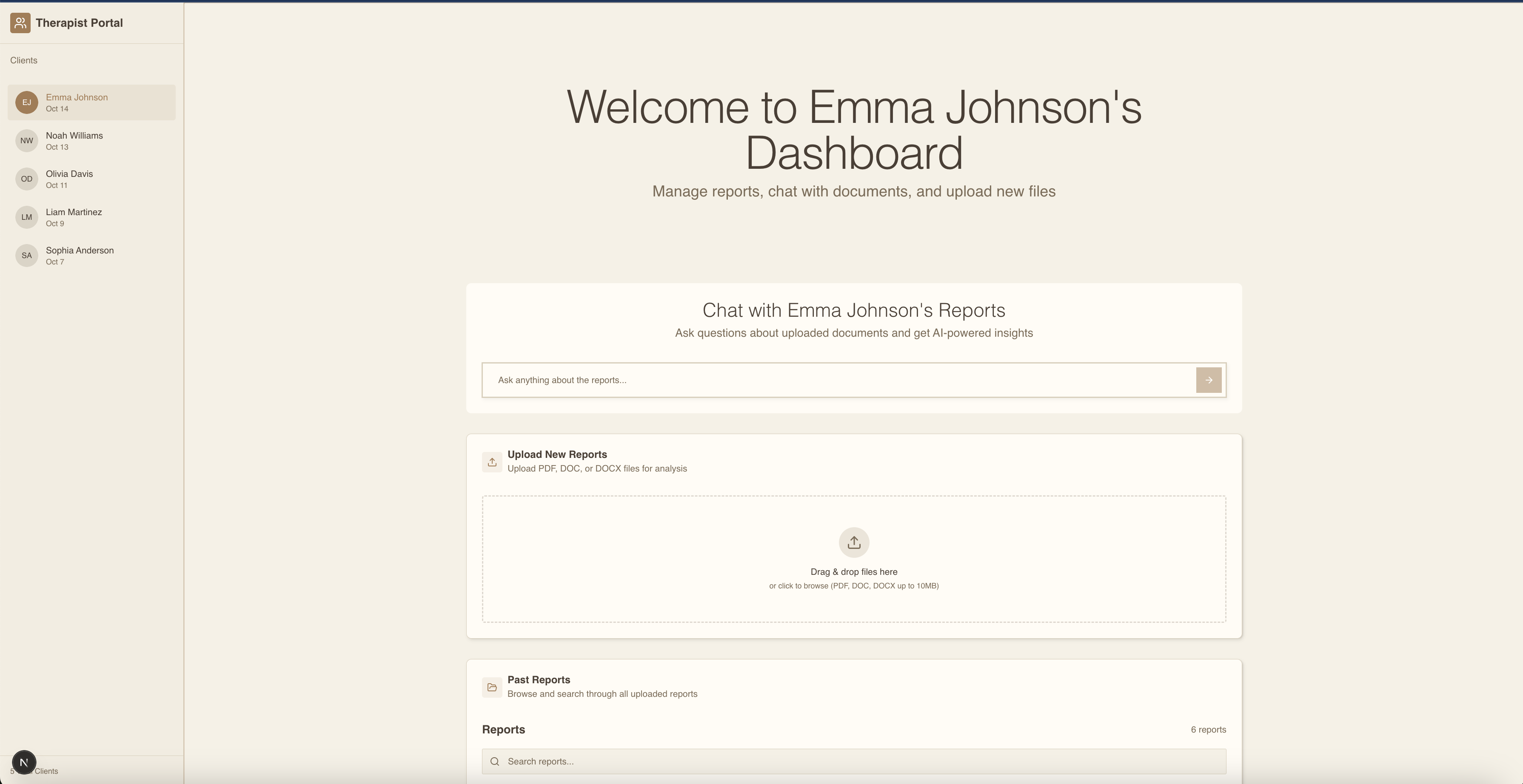Open Liam Martinez's dashboard
The height and width of the screenshot is (784, 1523).
point(73,217)
